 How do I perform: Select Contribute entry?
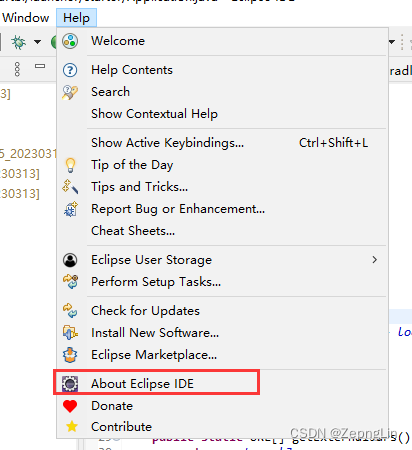point(222,427)
